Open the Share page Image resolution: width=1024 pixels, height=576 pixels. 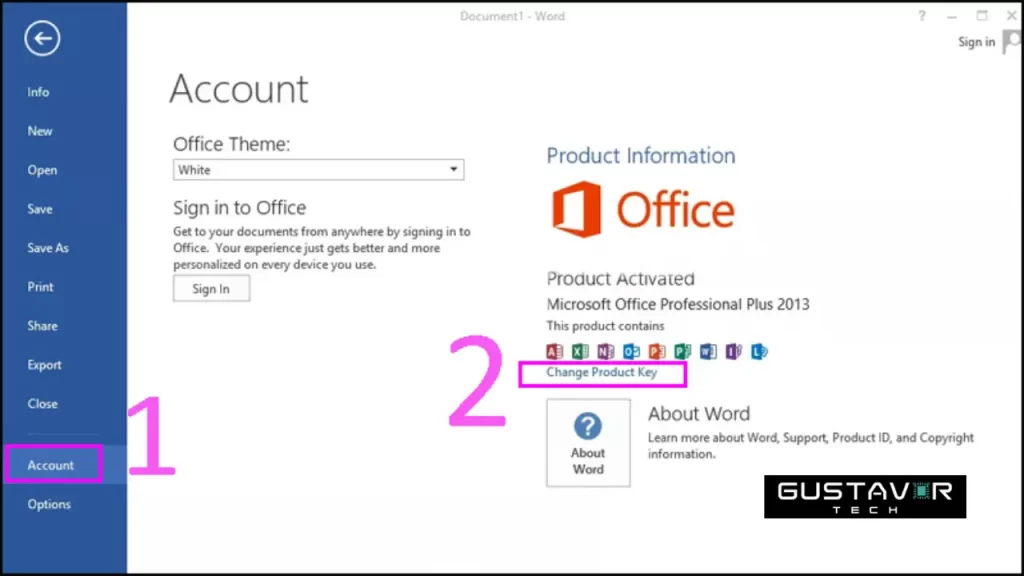pos(42,326)
